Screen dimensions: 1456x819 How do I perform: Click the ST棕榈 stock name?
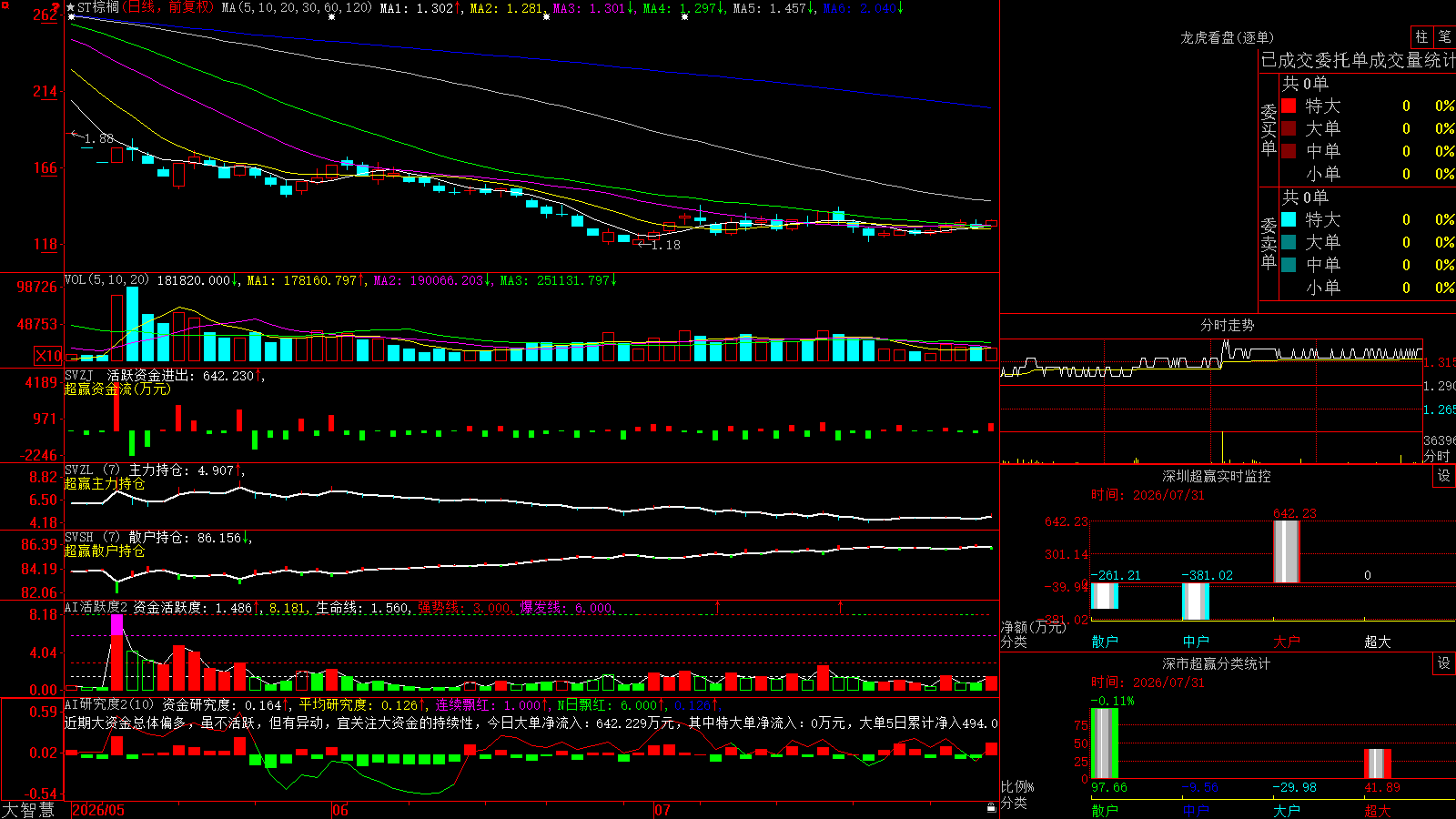[x=98, y=7]
